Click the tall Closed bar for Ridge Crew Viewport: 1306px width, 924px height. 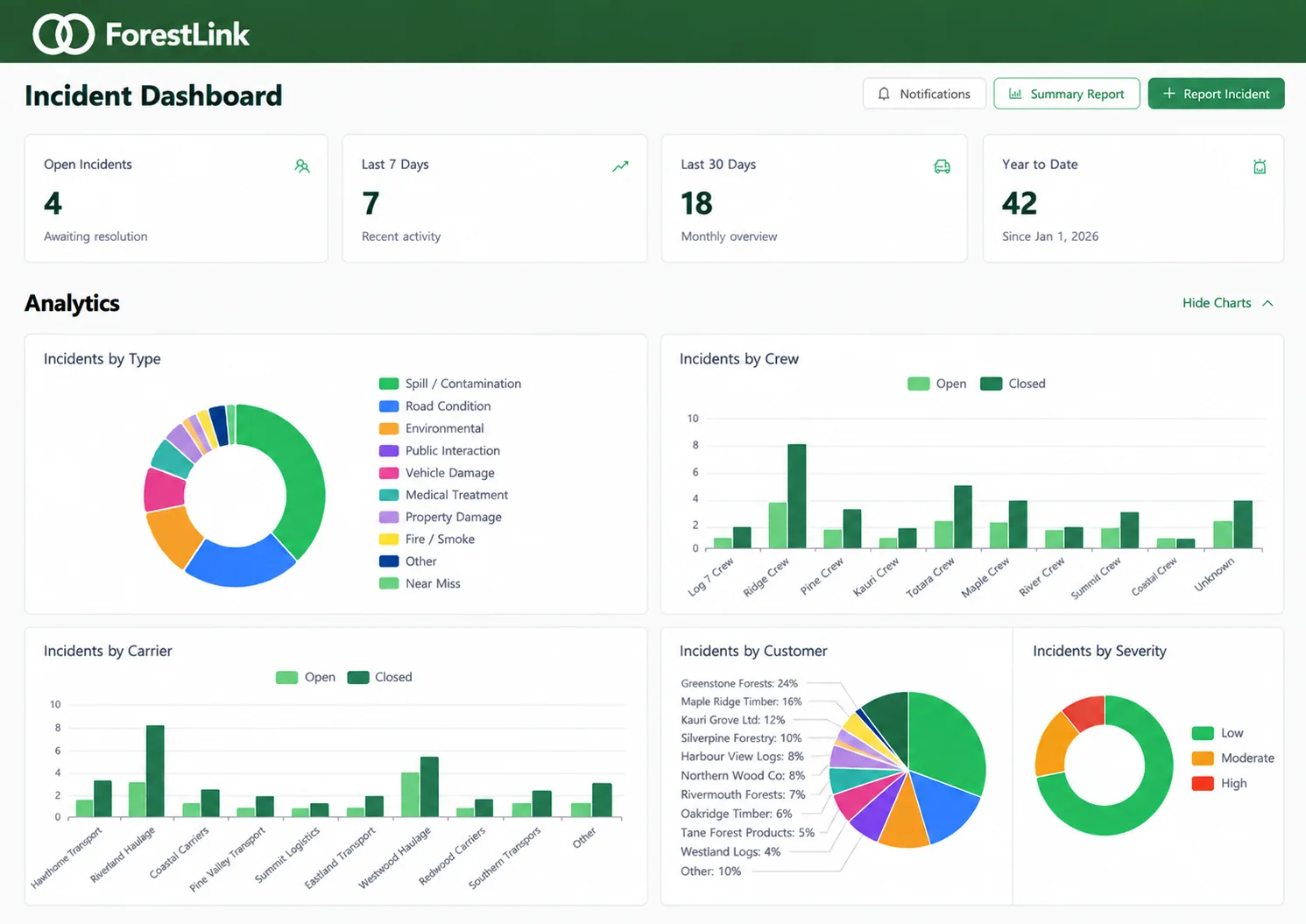[x=797, y=496]
